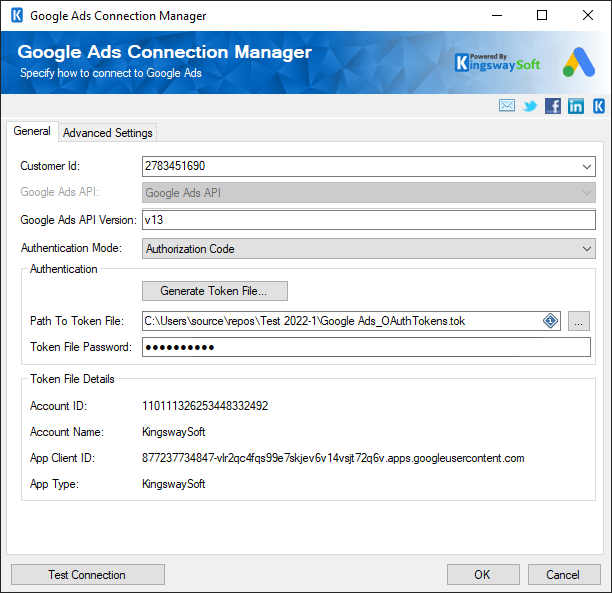
Task: Open the Authentication Mode dropdown
Action: 368,249
